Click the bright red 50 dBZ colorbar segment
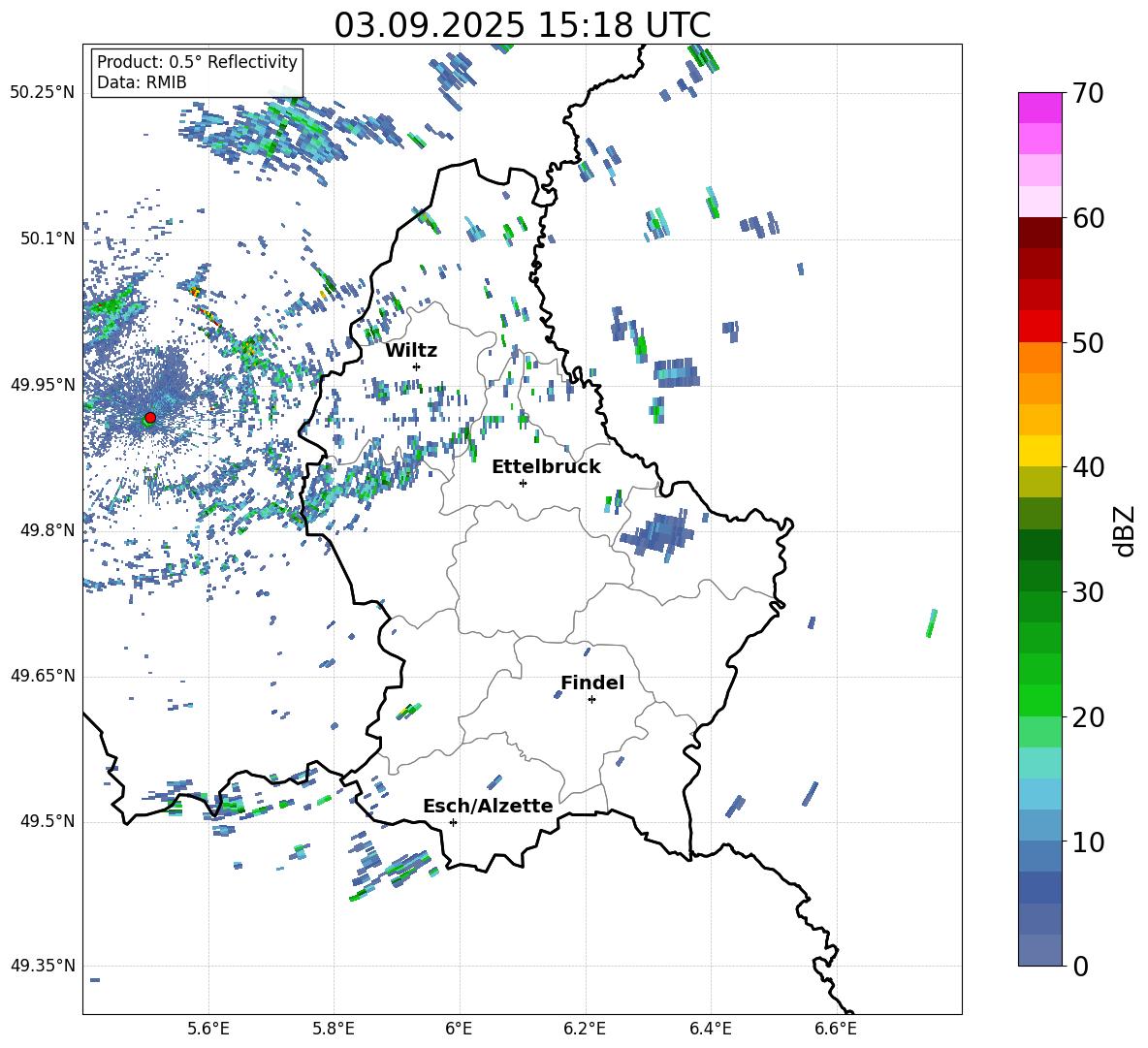The height and width of the screenshot is (1048, 1148). (x=1039, y=327)
